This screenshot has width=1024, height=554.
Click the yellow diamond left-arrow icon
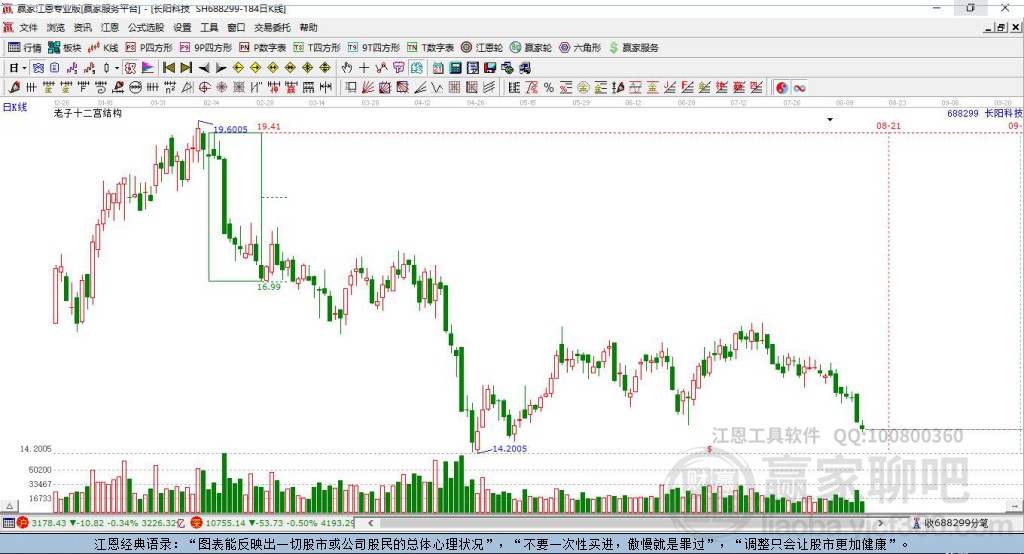click(x=238, y=68)
